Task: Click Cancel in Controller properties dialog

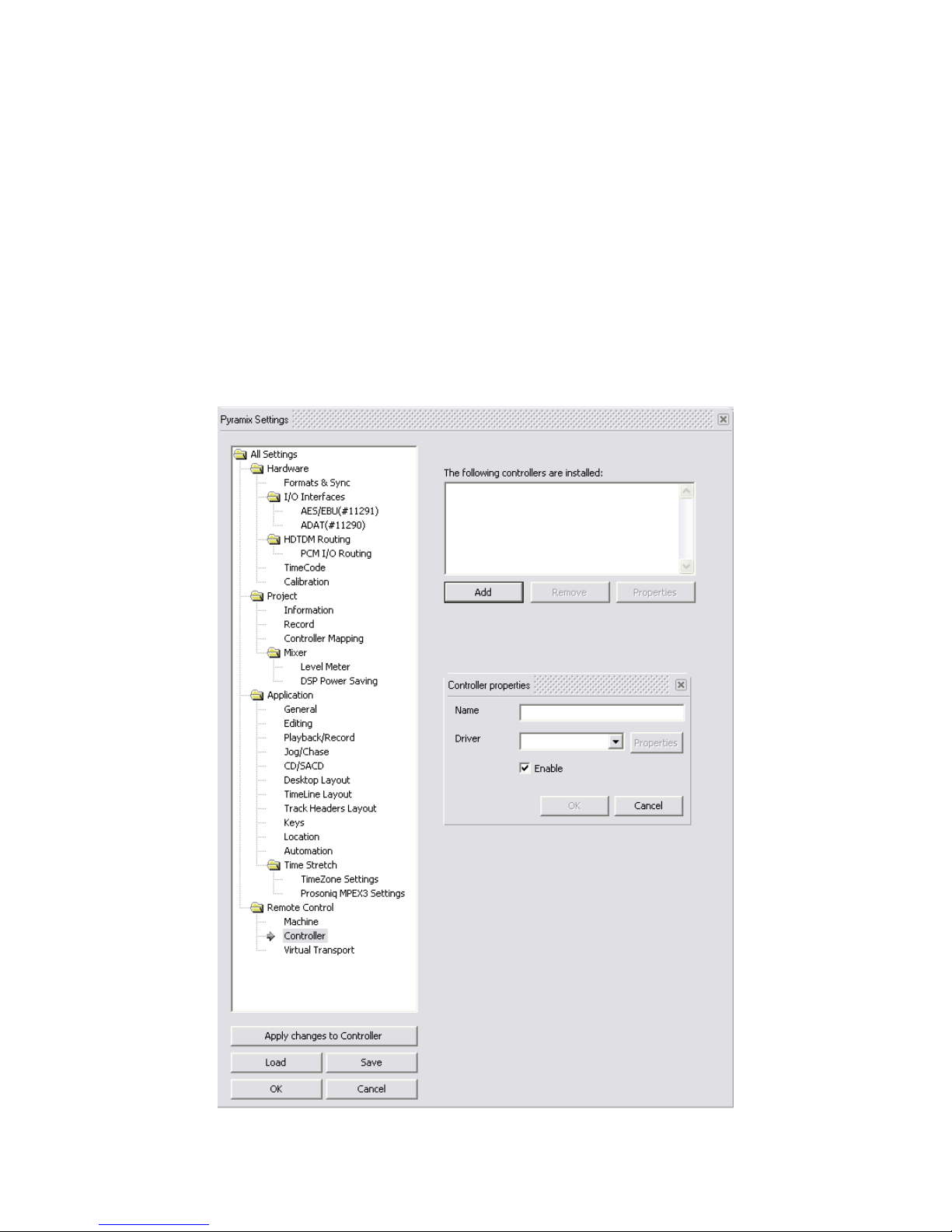Action: coord(648,806)
